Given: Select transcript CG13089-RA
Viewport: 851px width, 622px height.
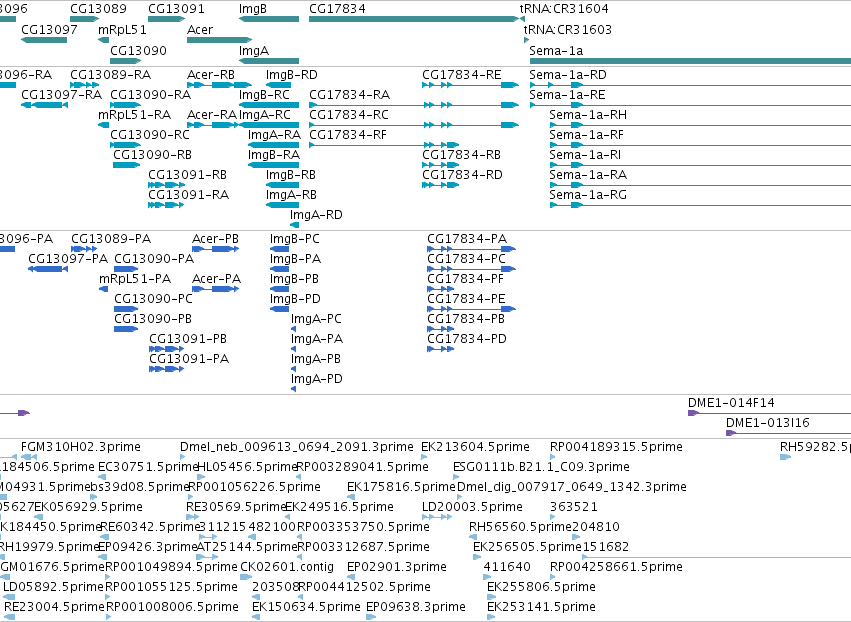Looking at the screenshot, I should 111,74.
